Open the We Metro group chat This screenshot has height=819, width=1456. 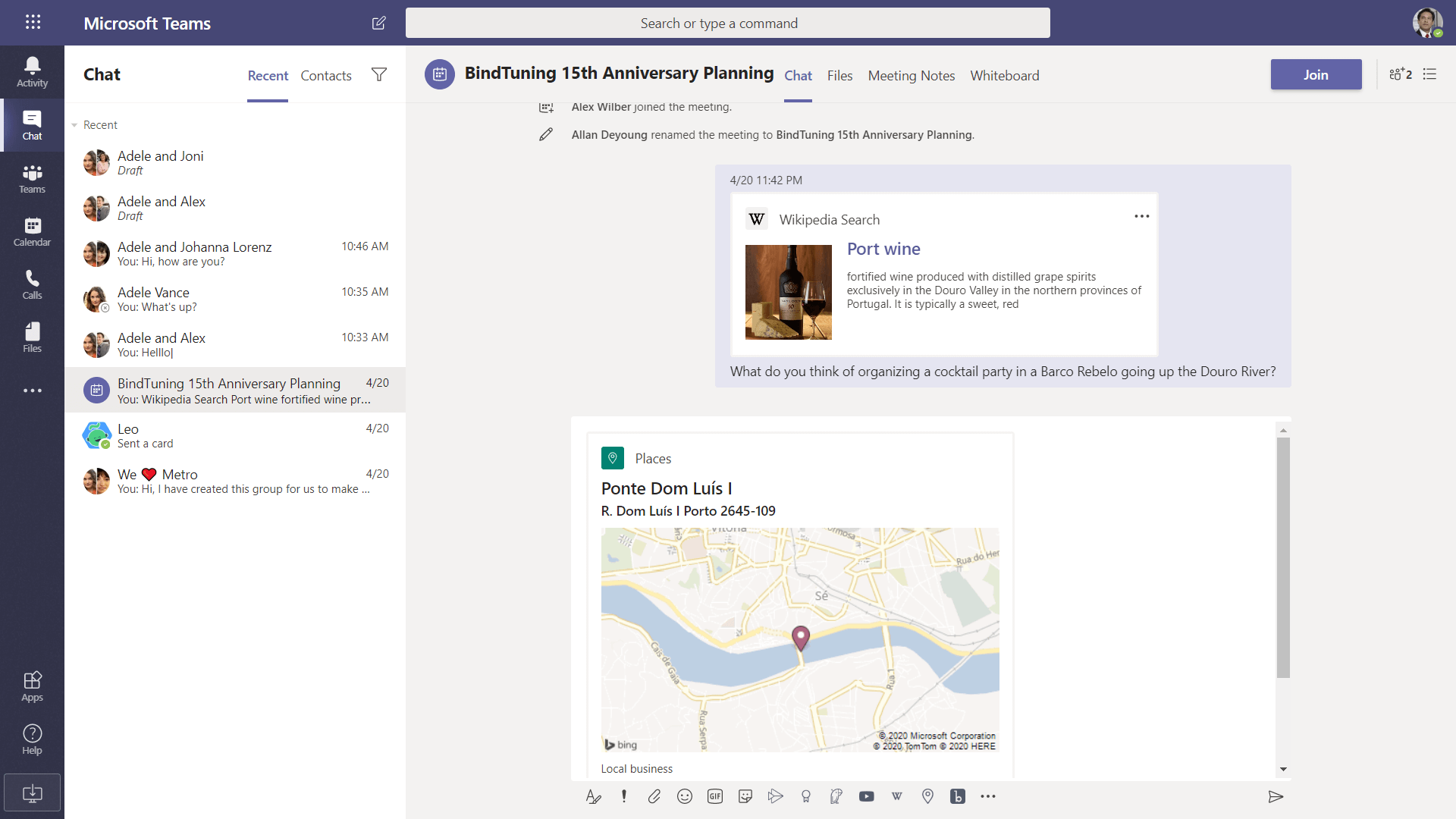click(235, 481)
